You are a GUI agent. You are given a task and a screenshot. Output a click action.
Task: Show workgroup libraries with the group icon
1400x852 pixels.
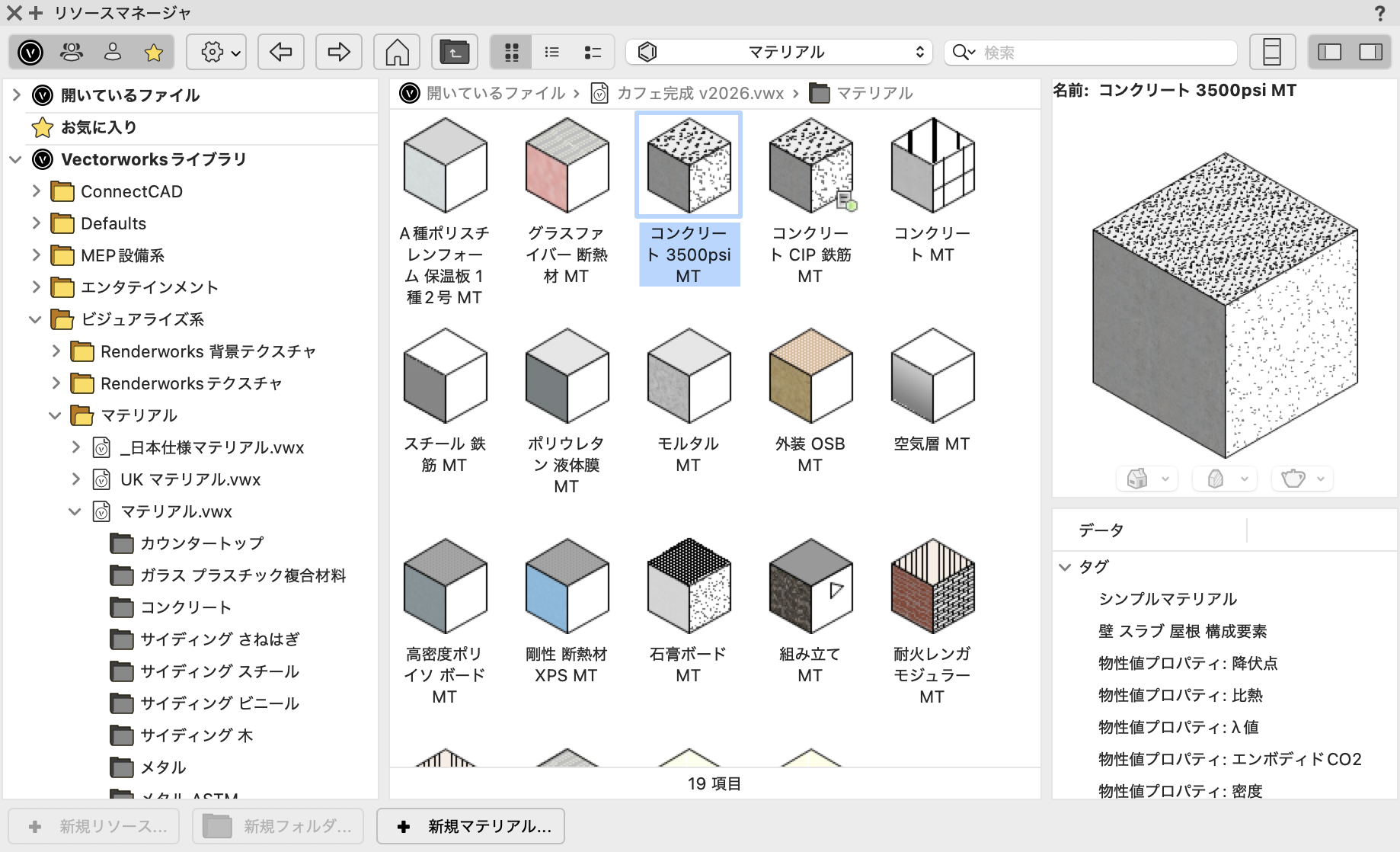(72, 53)
